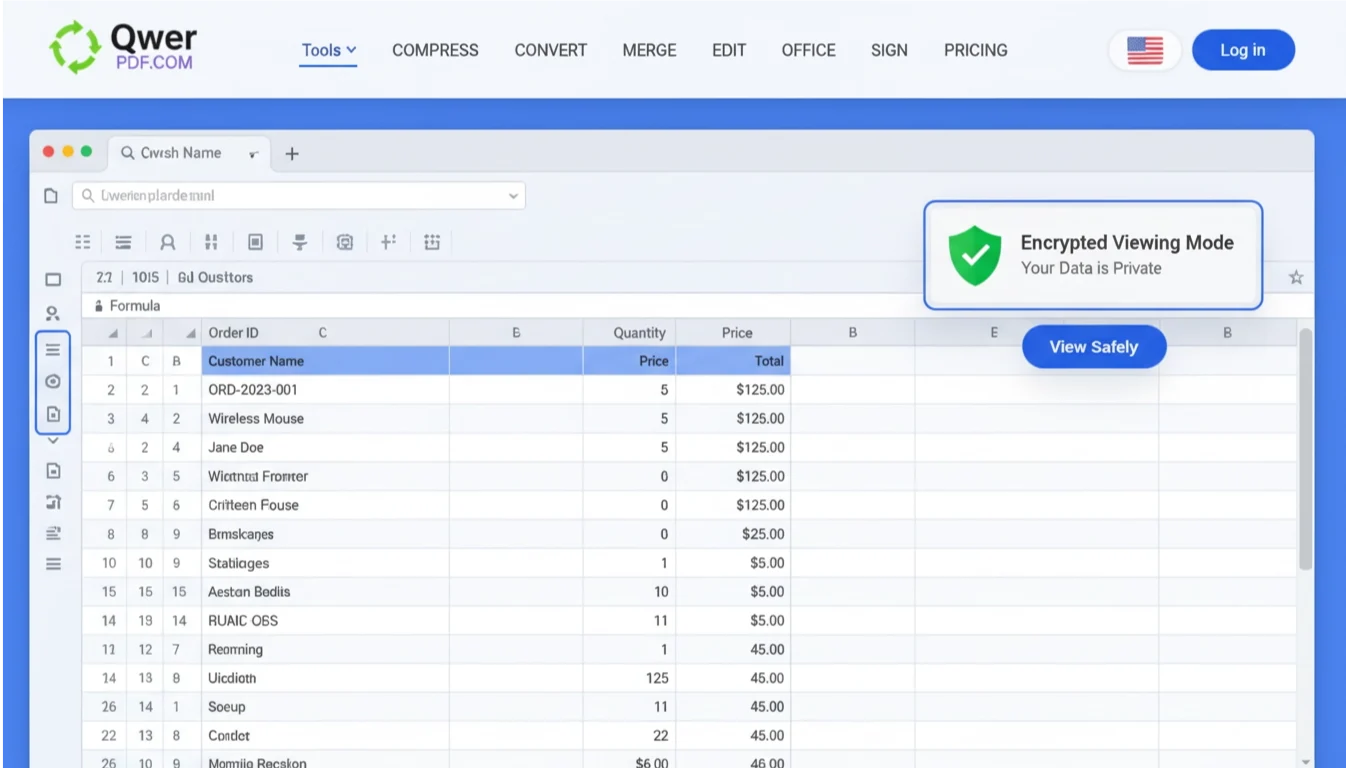The height and width of the screenshot is (768, 1346).
Task: Click the lines icon inside highlighted sidebar group
Action: (x=53, y=349)
